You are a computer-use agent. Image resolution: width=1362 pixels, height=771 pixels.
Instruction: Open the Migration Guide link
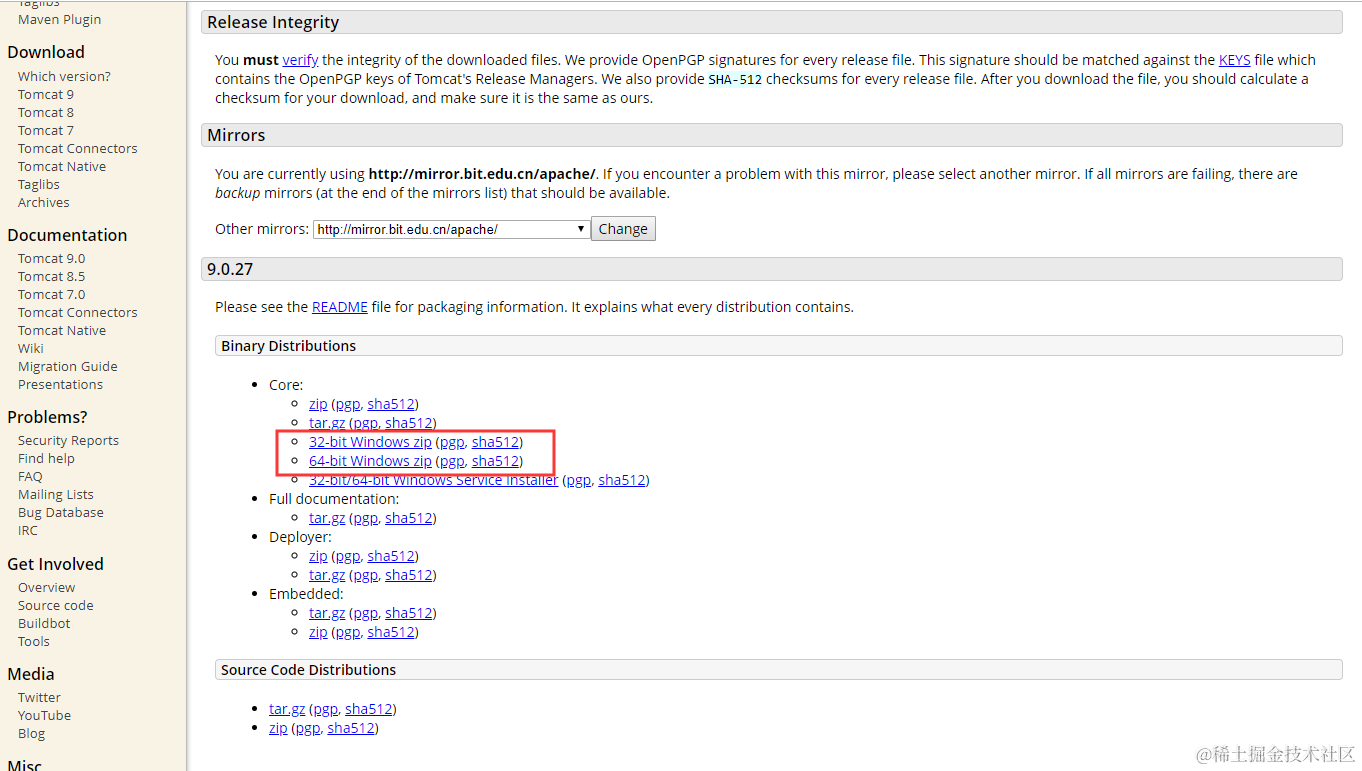68,366
